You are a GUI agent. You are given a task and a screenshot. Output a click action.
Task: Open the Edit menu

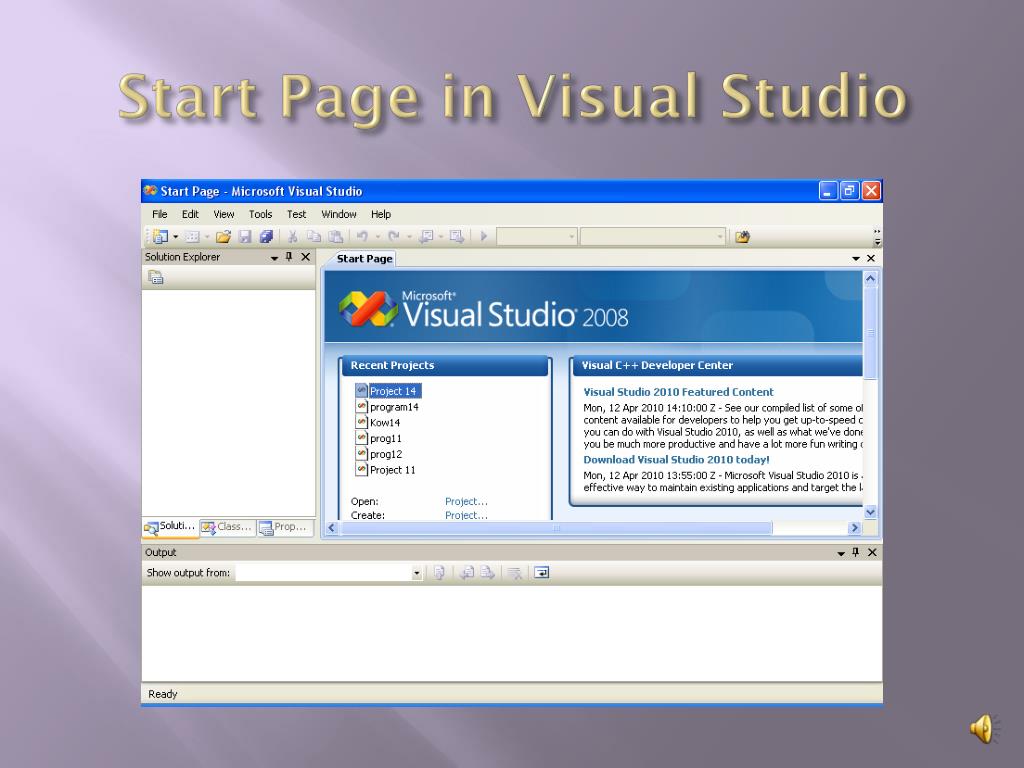tap(190, 214)
